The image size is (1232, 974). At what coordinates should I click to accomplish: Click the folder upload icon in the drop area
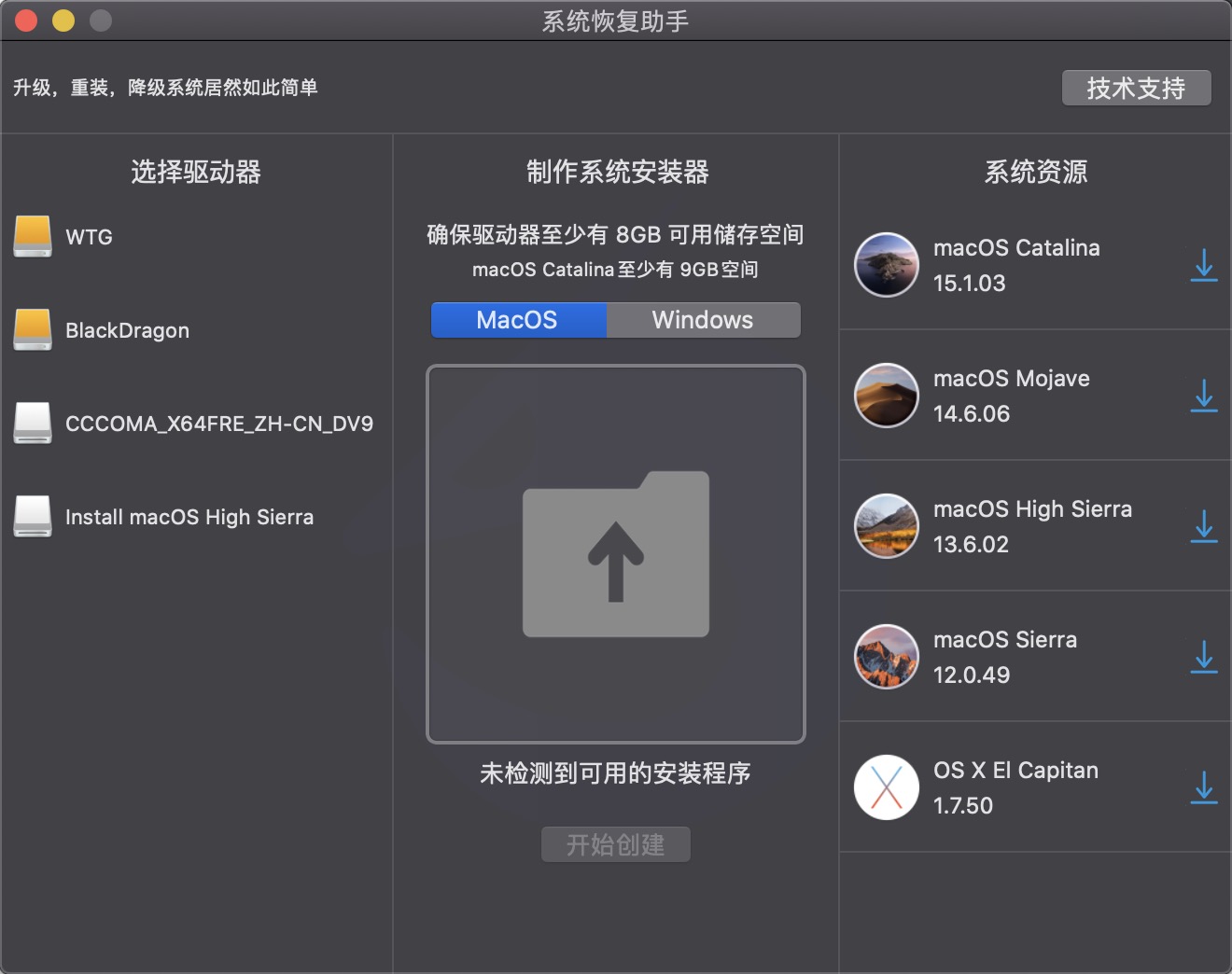click(x=616, y=554)
